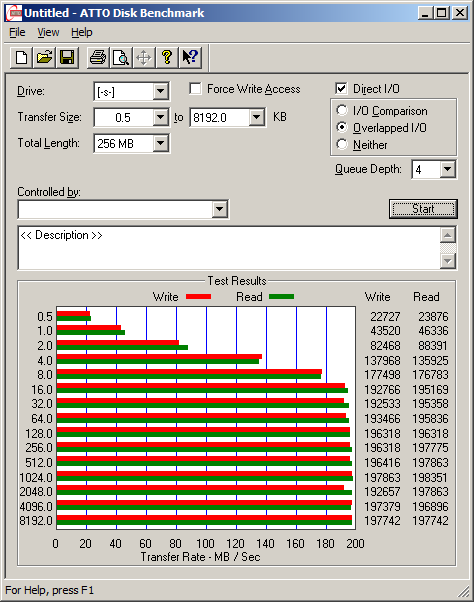Click the status bar help message
Screen dimensions: 474x602
pos(50,590)
